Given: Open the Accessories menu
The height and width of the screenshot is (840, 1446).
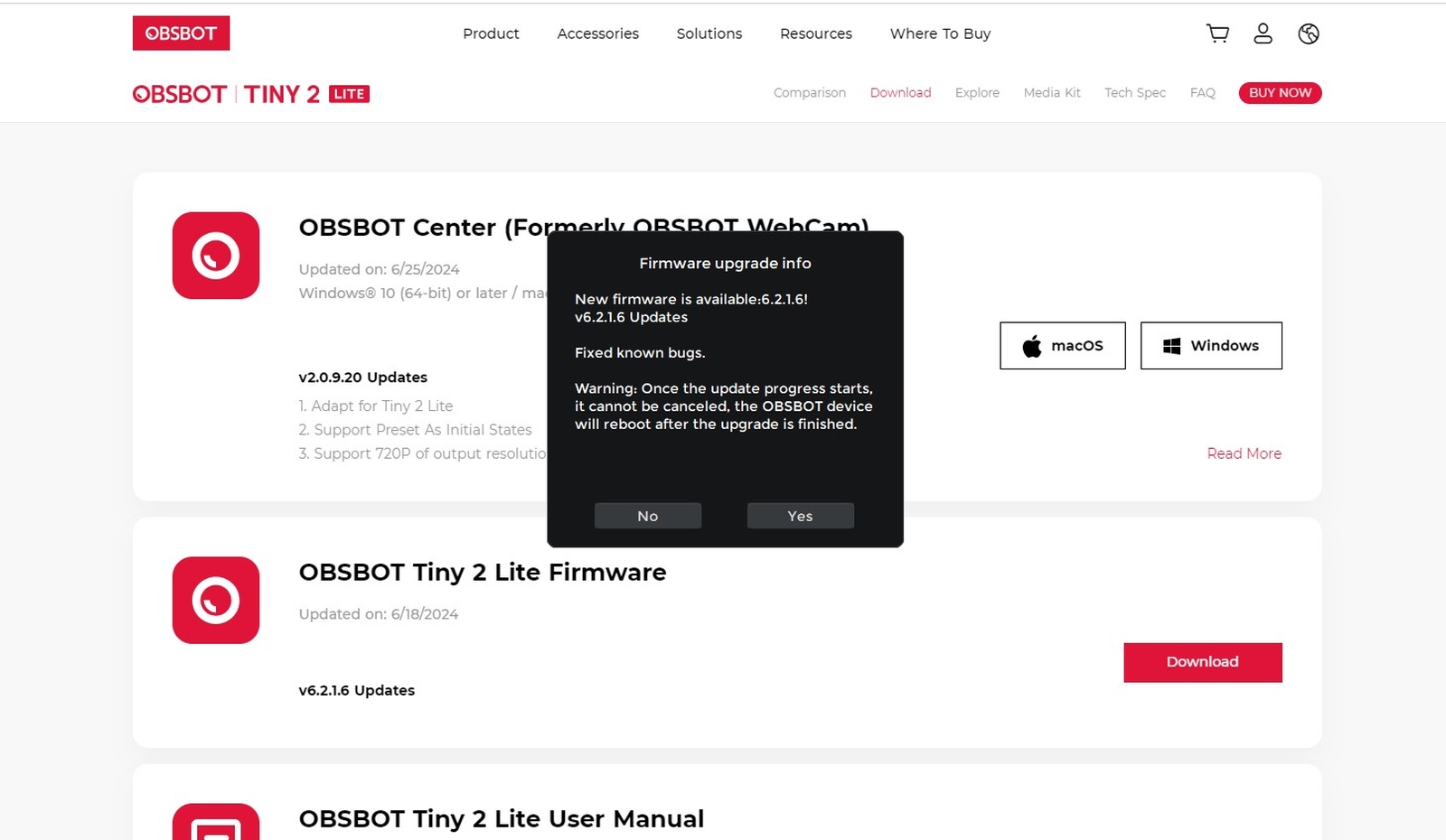Looking at the screenshot, I should (x=597, y=33).
